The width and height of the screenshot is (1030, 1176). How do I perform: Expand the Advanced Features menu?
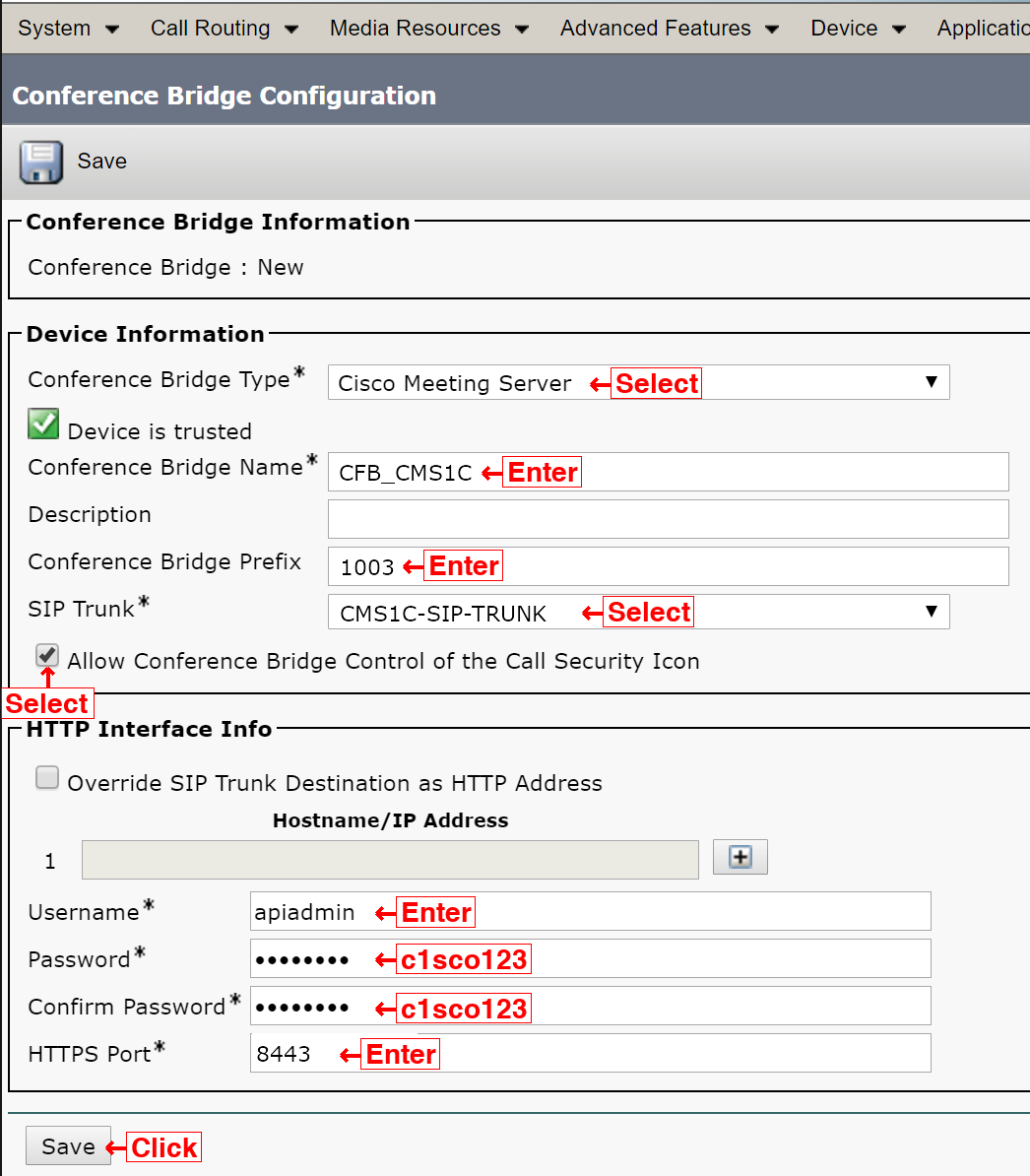click(670, 29)
